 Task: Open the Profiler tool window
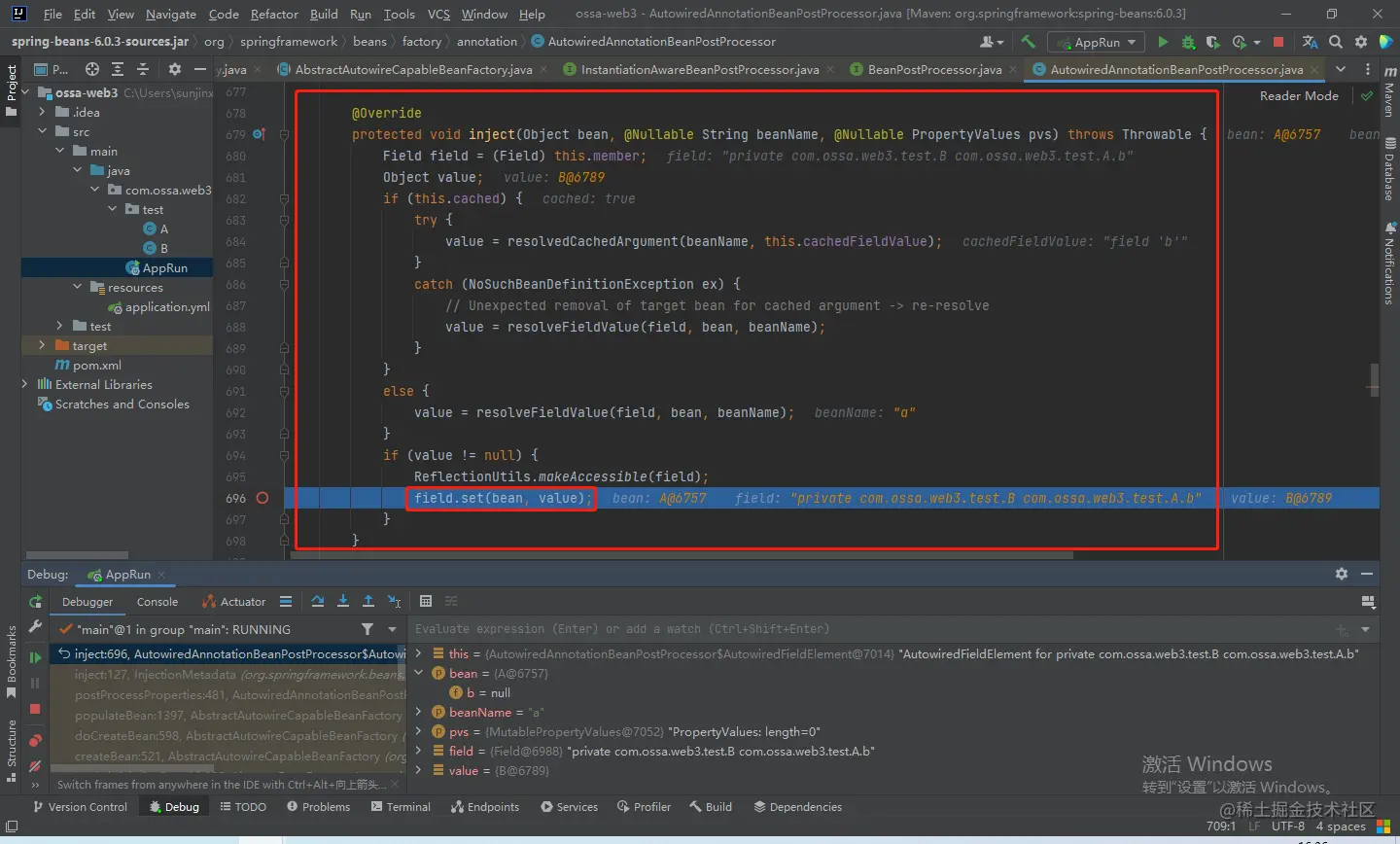click(x=644, y=807)
